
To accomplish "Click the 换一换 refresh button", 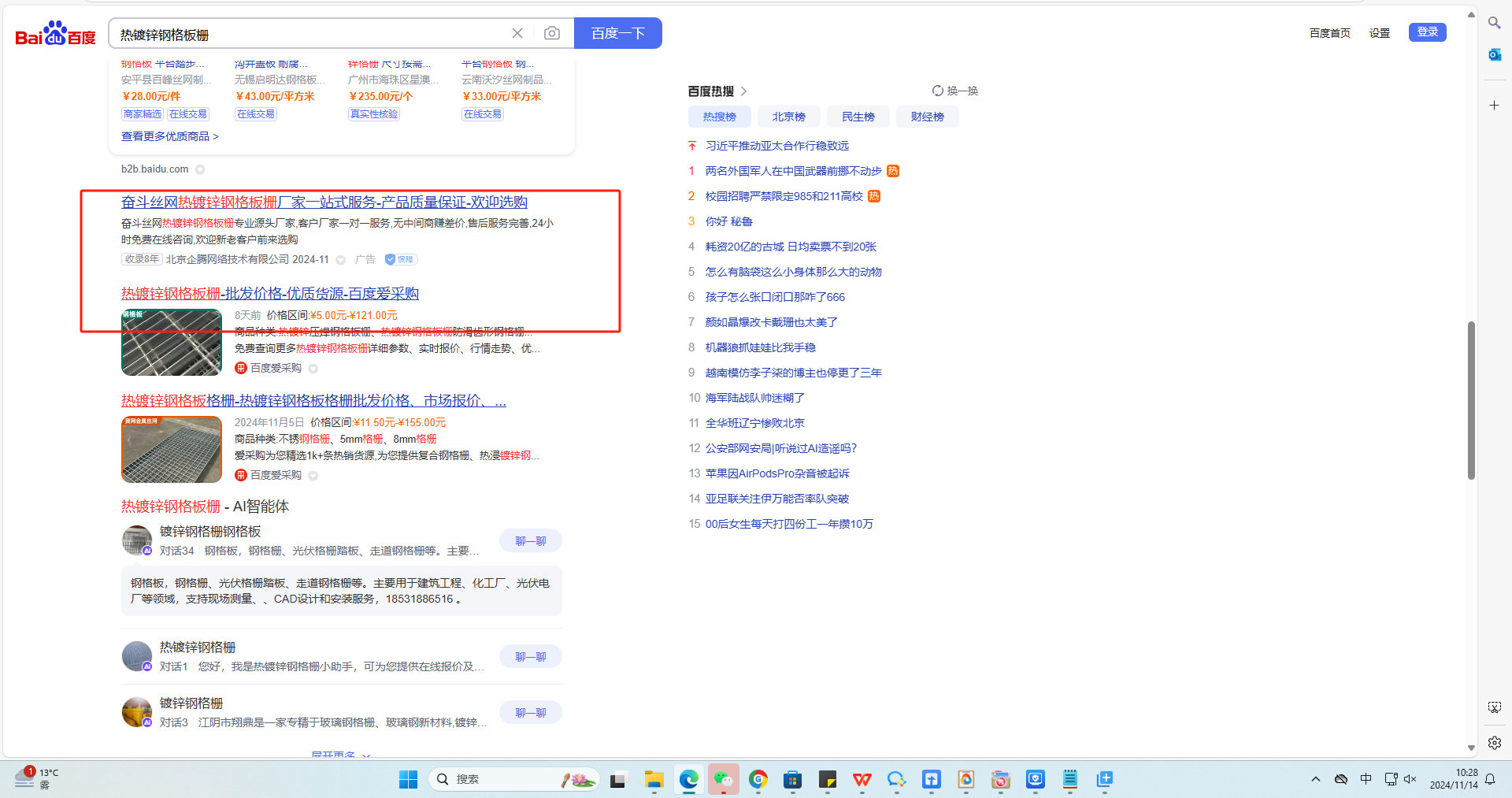I will point(954,91).
